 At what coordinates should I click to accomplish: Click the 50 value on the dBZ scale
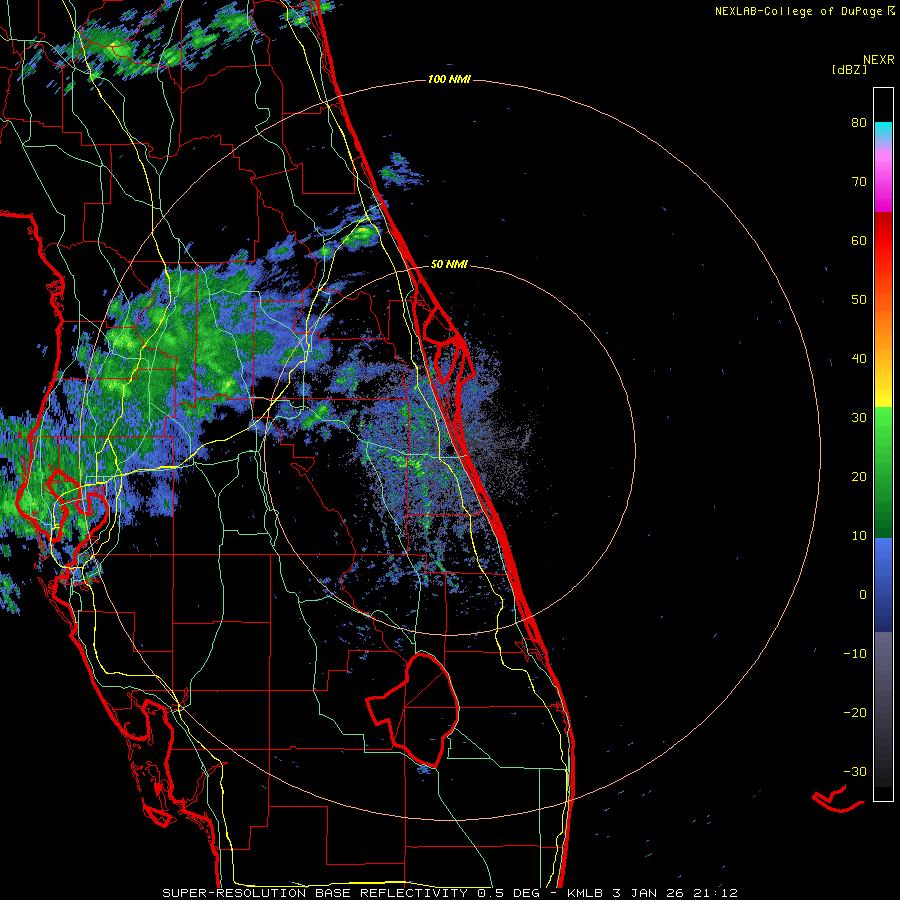(859, 300)
